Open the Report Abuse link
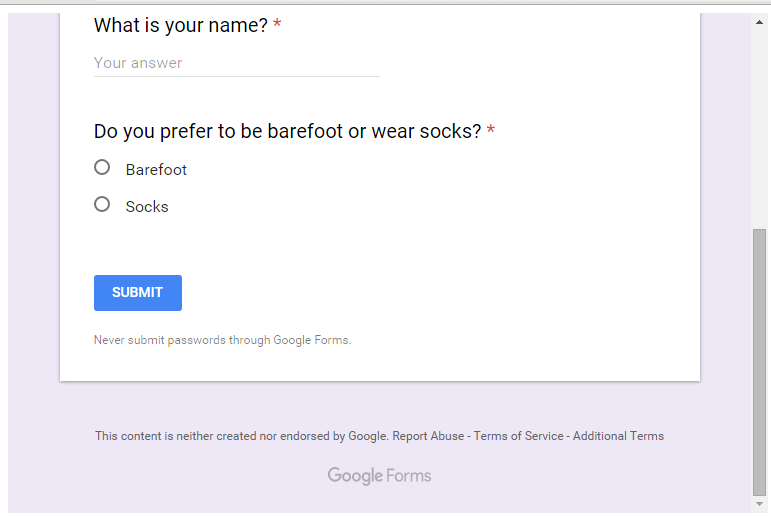Image resolution: width=771 pixels, height=517 pixels. point(428,436)
